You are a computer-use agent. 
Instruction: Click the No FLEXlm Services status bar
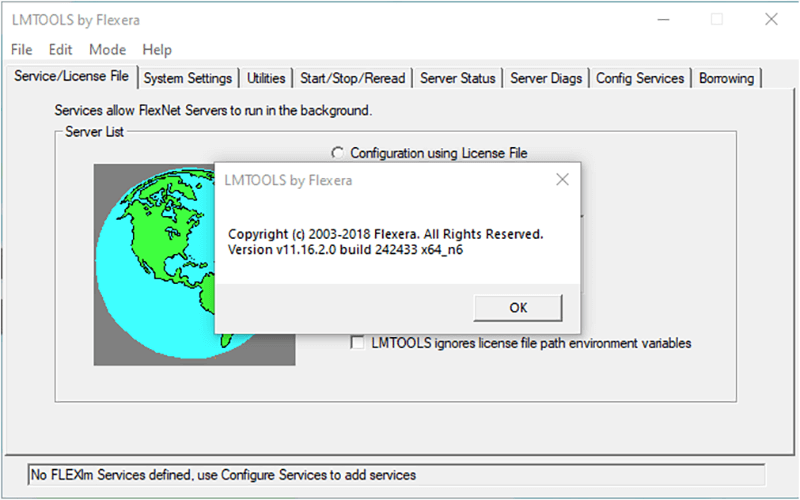click(396, 475)
